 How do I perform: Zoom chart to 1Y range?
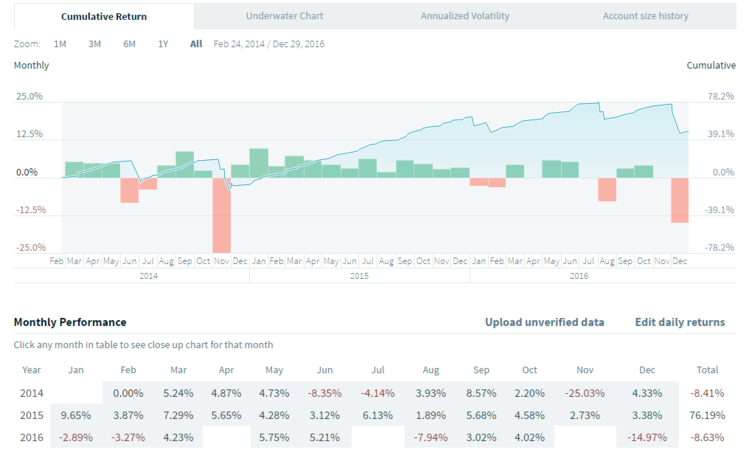click(x=163, y=44)
